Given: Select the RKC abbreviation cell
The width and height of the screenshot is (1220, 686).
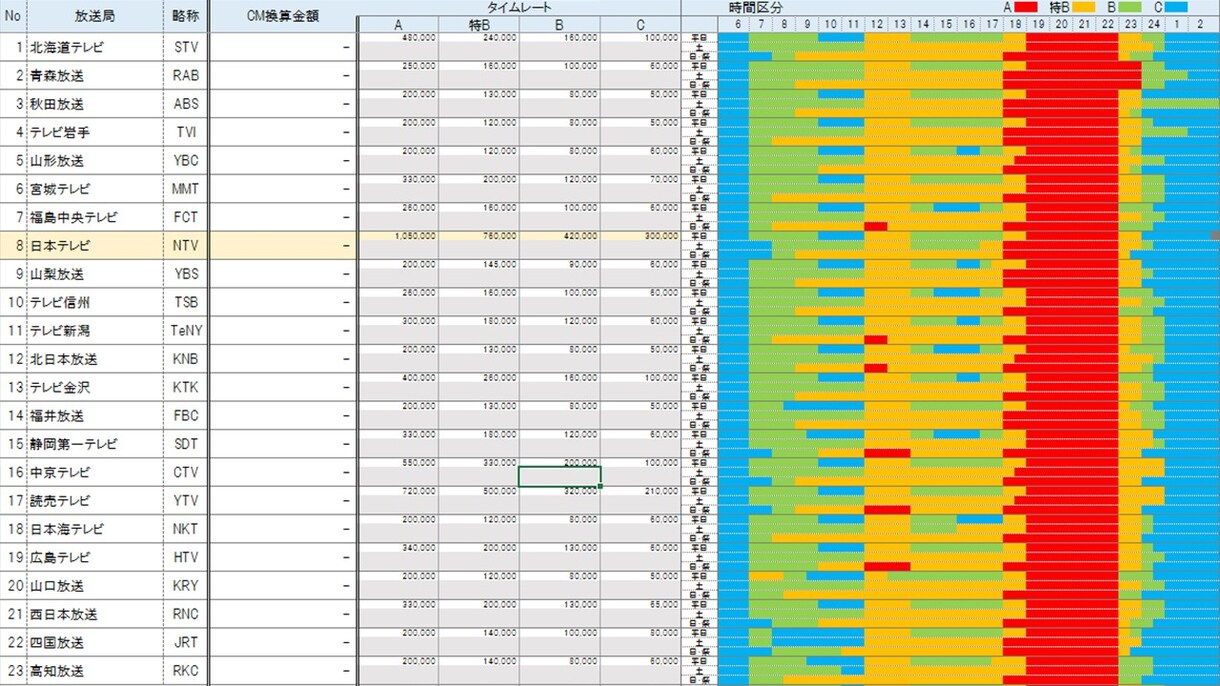Looking at the screenshot, I should tap(185, 671).
